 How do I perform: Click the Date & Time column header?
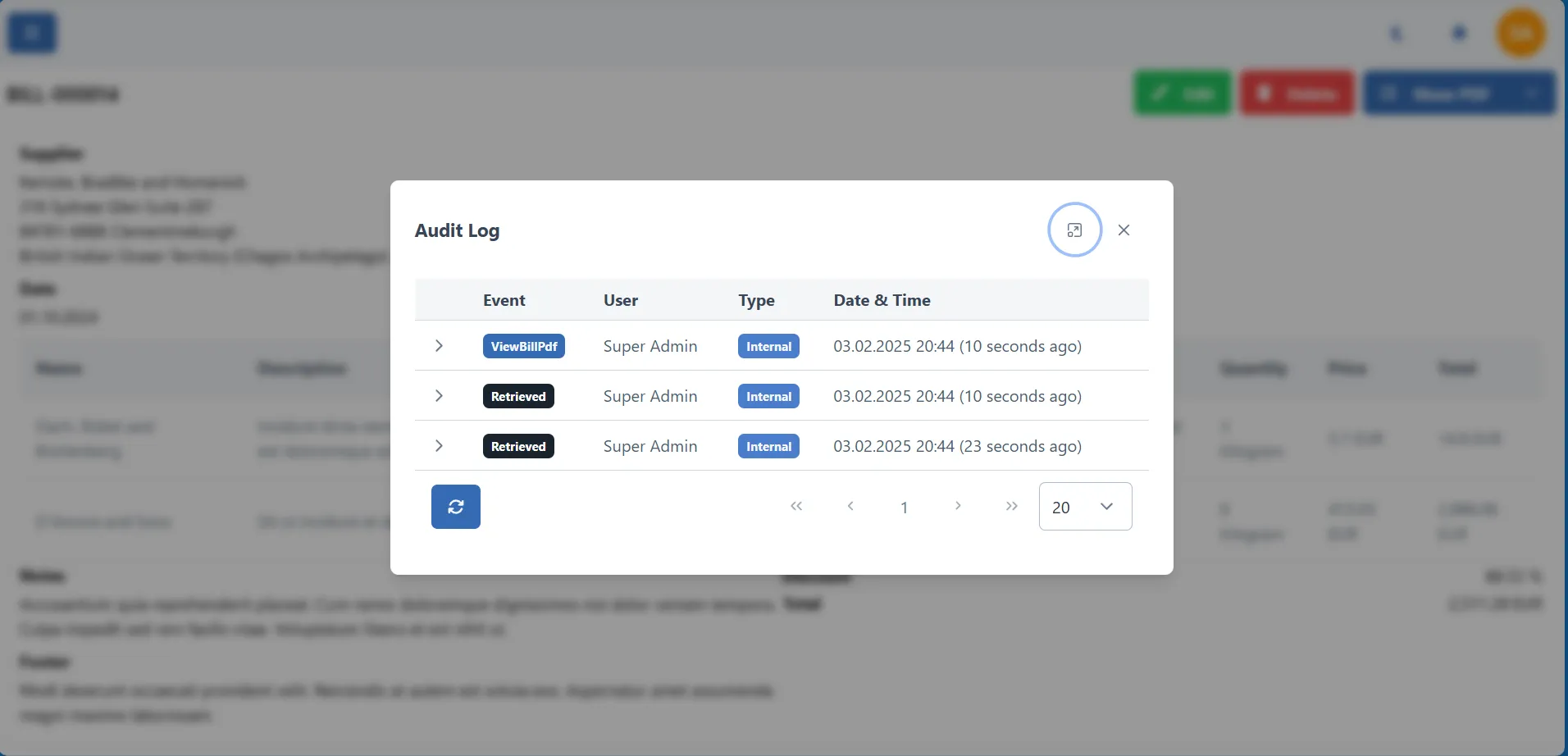pyautogui.click(x=882, y=300)
